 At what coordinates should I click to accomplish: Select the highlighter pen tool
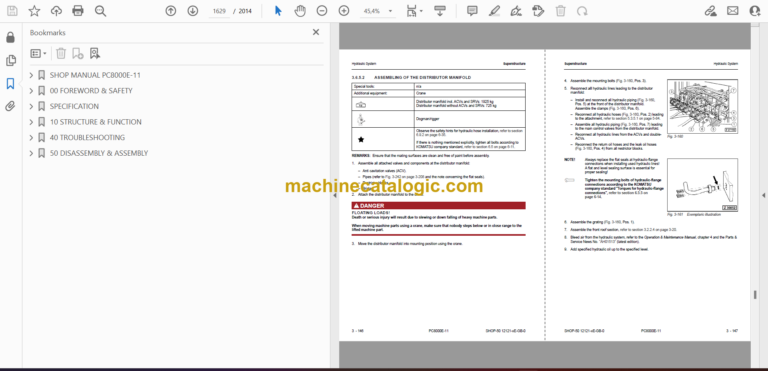tap(494, 11)
